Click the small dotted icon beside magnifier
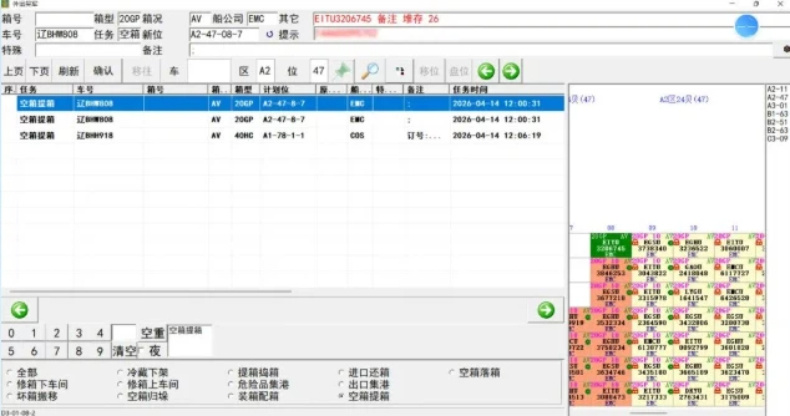 click(x=400, y=71)
